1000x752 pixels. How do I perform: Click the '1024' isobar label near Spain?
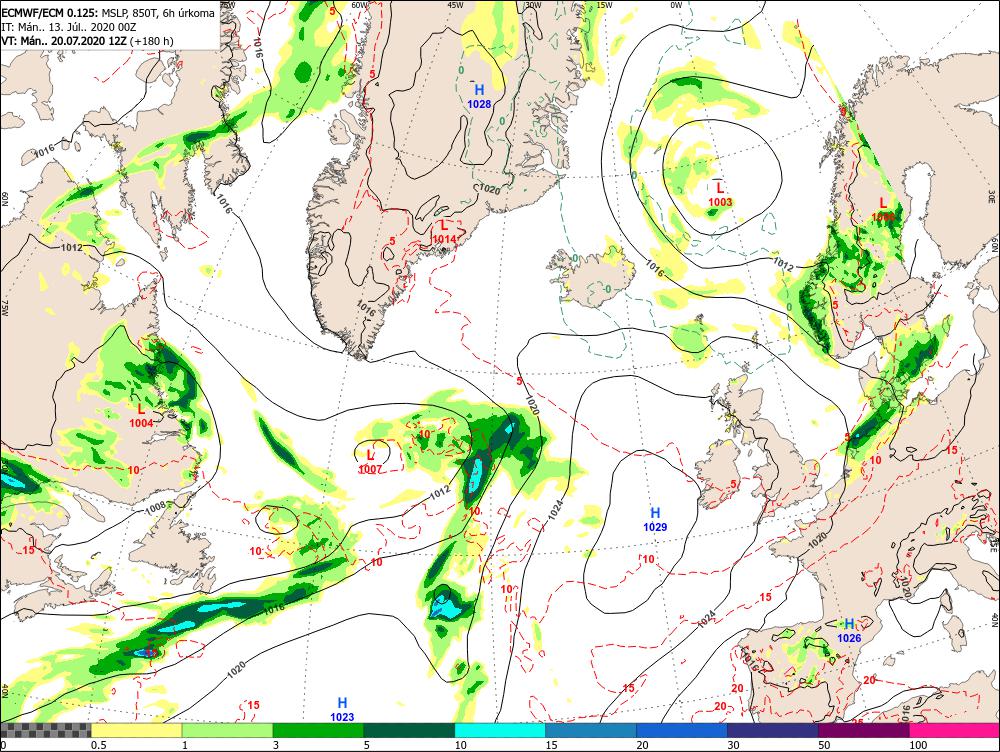coord(707,618)
